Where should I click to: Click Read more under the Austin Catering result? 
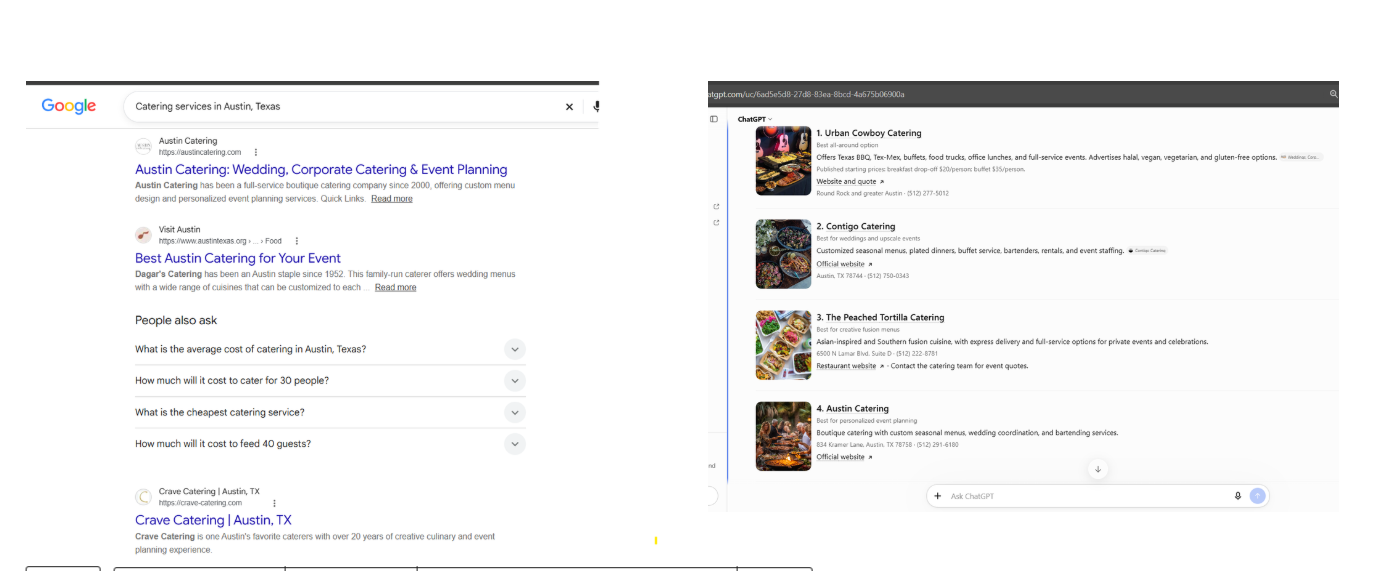392,199
